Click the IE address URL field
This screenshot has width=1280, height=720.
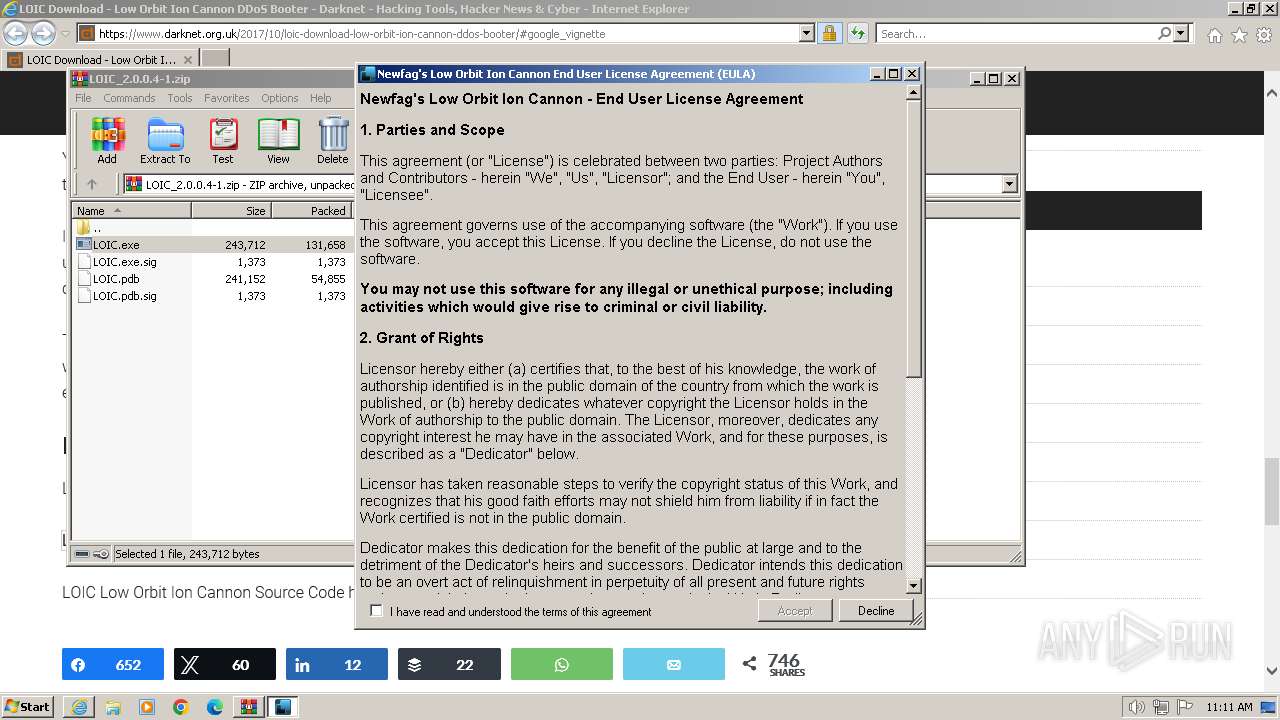coord(448,34)
